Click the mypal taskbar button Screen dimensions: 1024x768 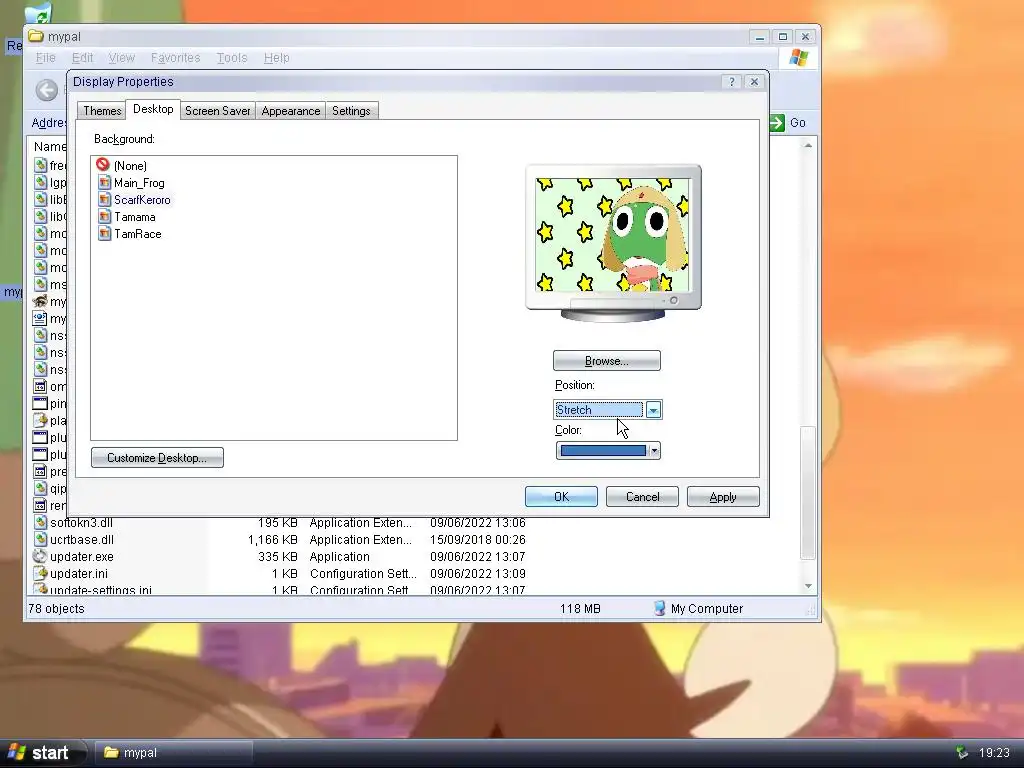tap(174, 753)
